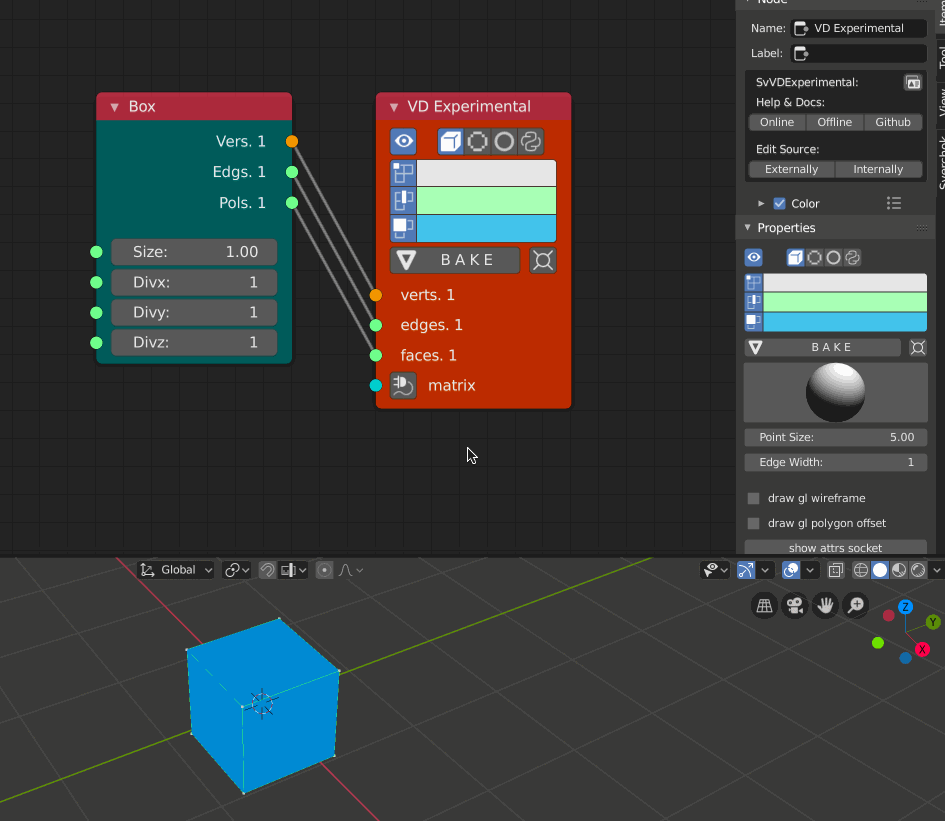
Task: Uncheck the Color checkbox
Action: tap(779, 204)
